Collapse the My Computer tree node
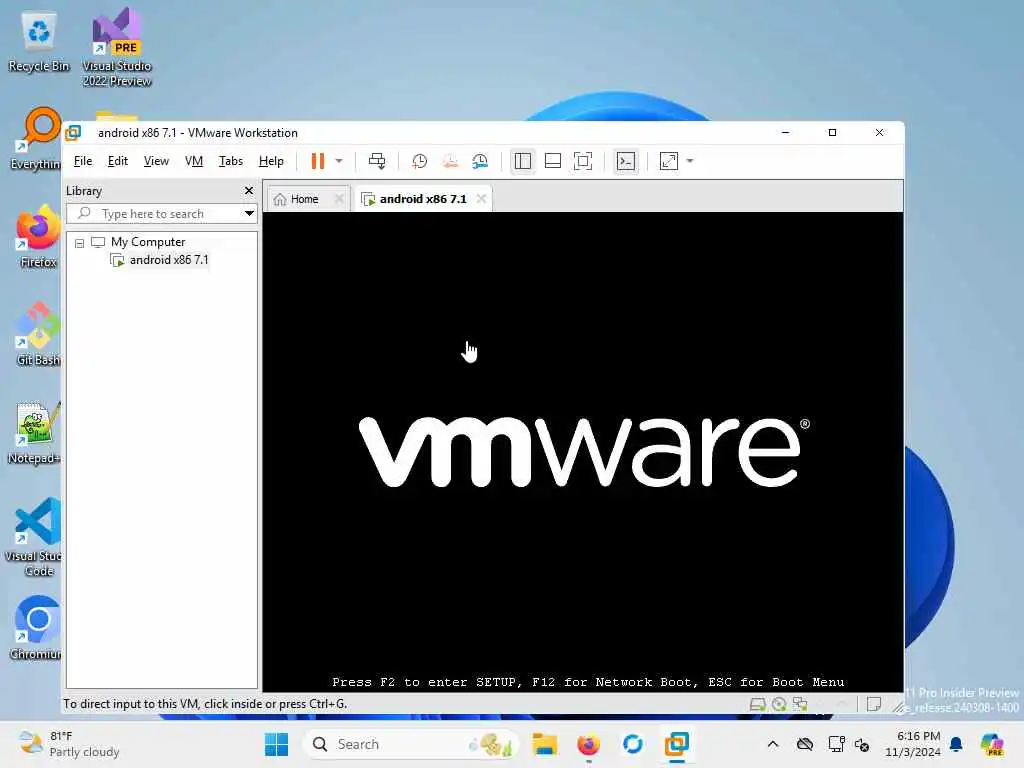Image resolution: width=1024 pixels, height=768 pixels. 79,243
